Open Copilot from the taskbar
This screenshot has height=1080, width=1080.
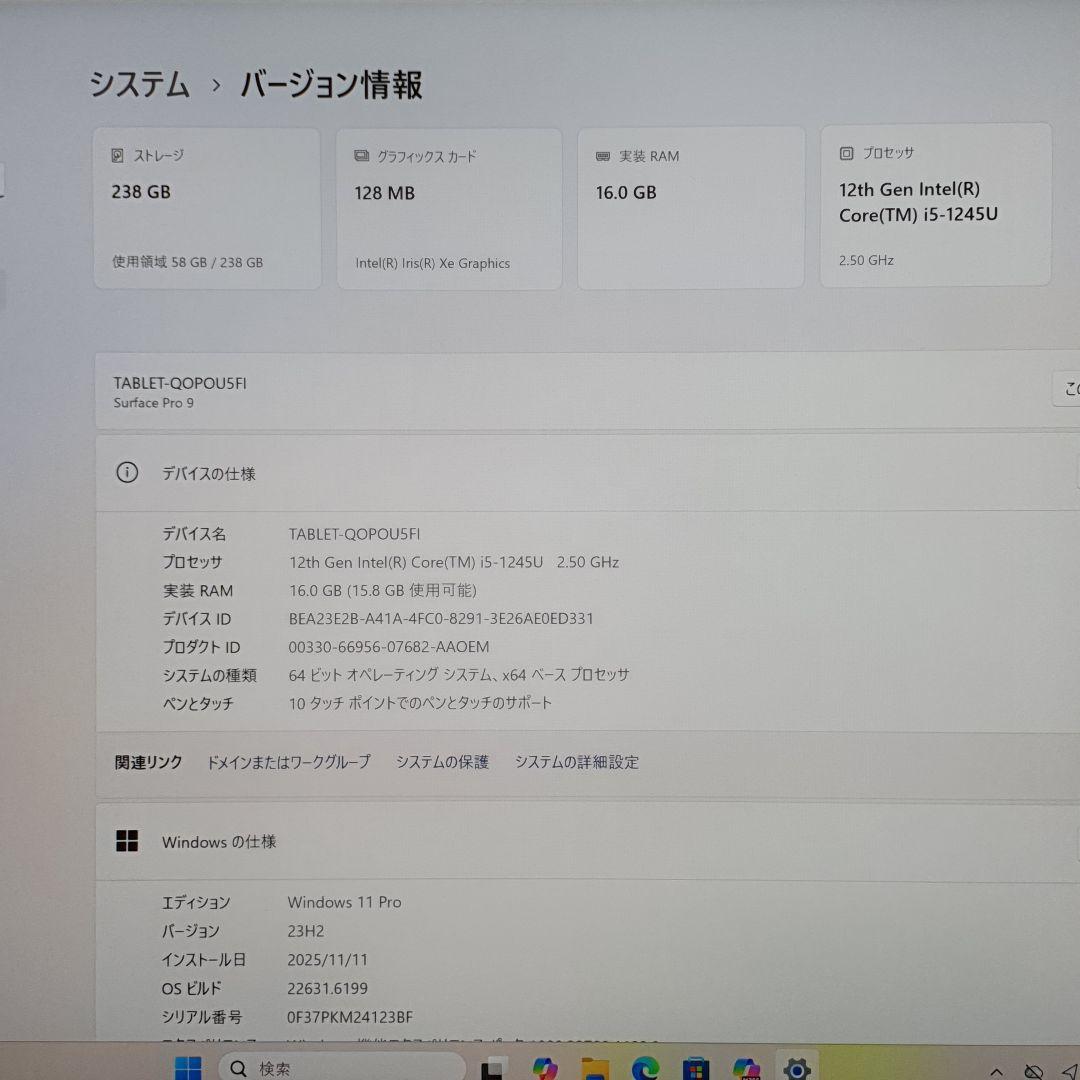(543, 1066)
